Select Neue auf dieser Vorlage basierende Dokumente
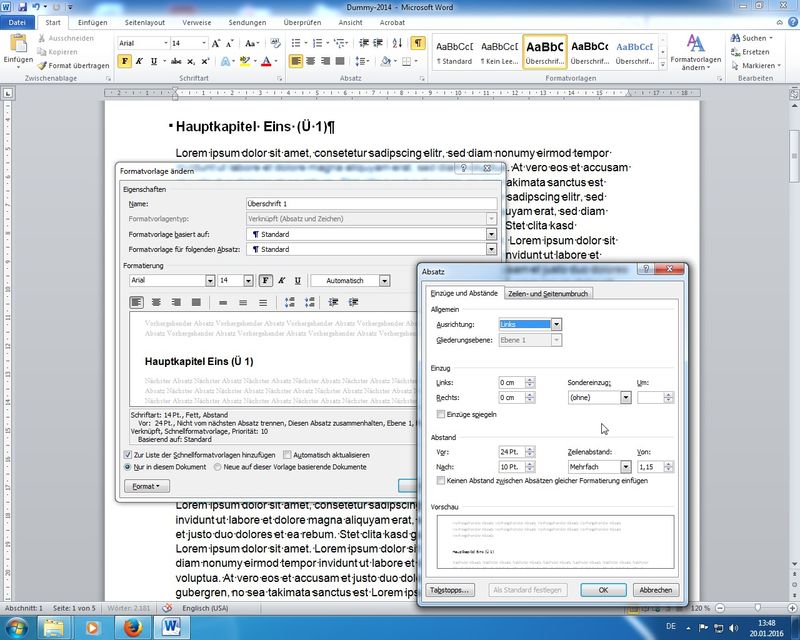 point(217,467)
